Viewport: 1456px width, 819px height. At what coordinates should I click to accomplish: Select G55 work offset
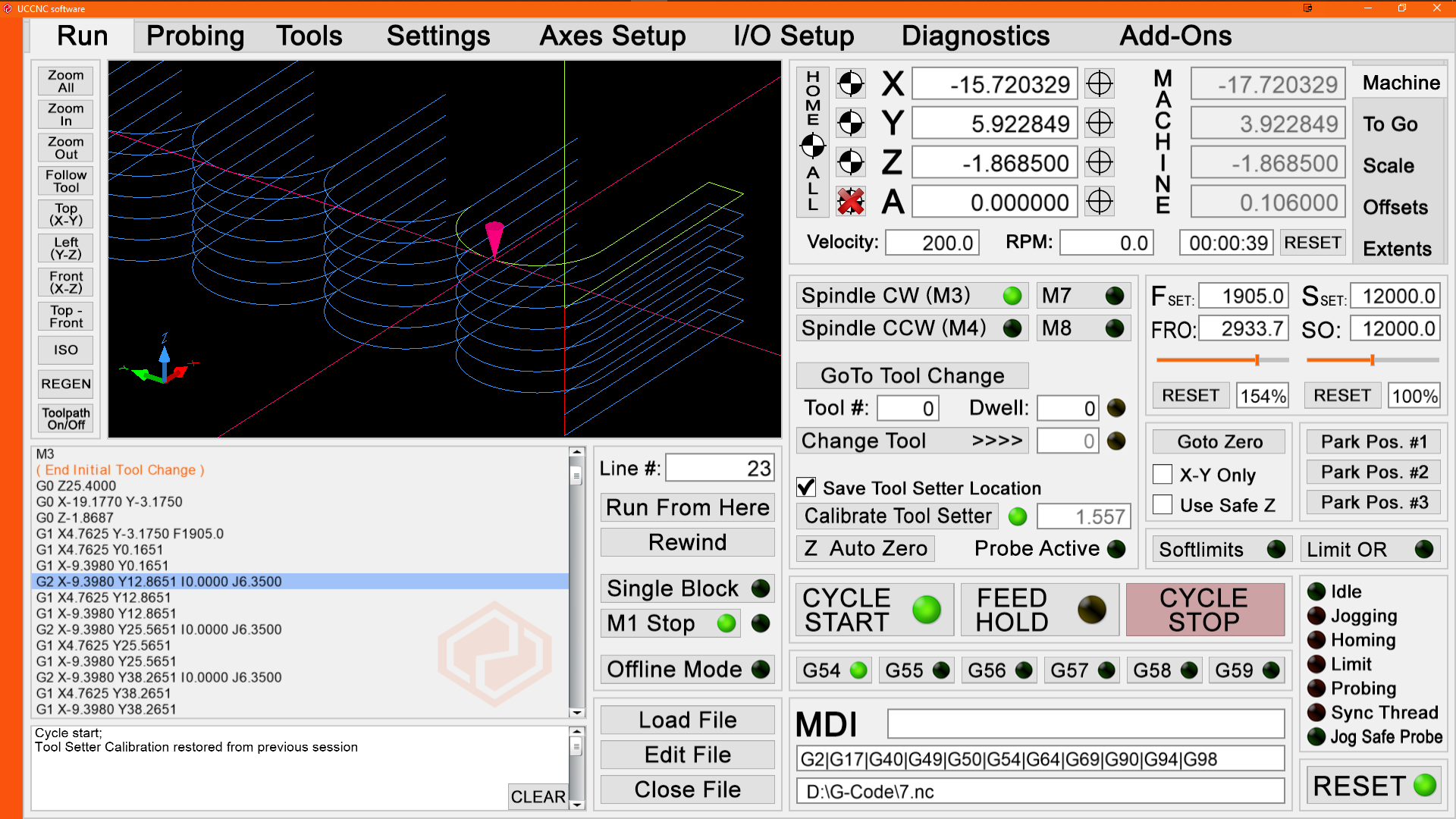pos(916,670)
